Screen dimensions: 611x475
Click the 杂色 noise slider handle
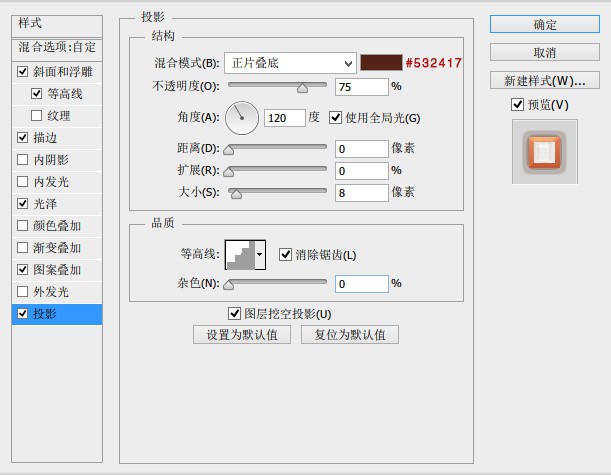[229, 285]
